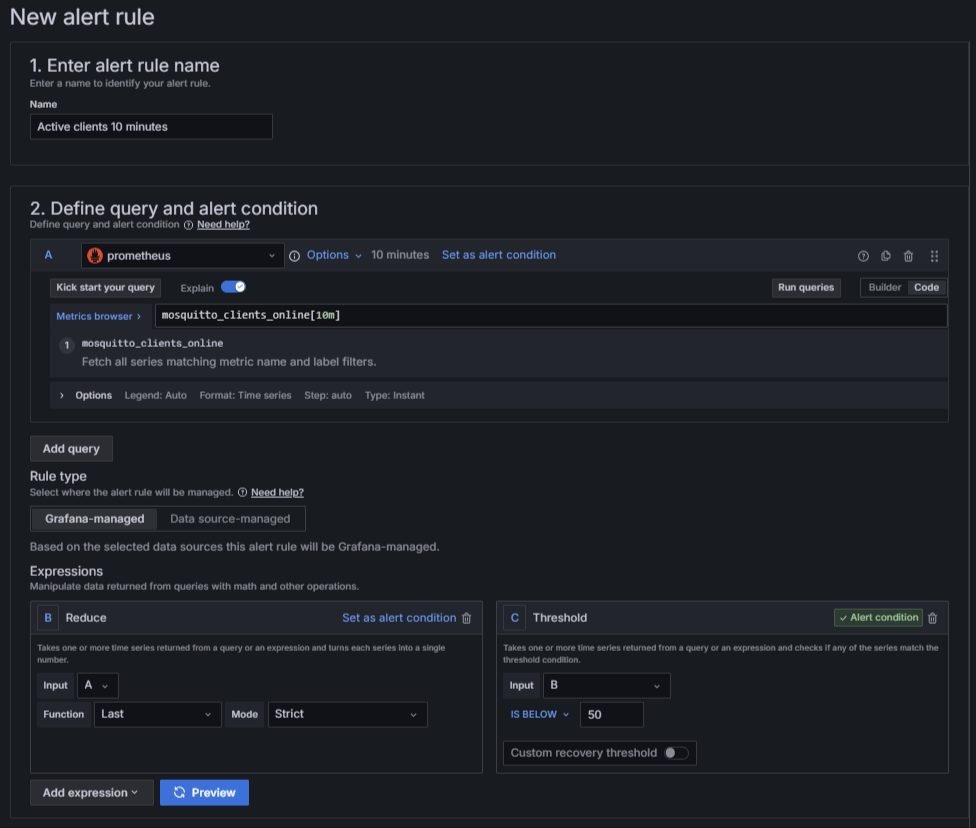Open the Reduce Function dropdown showing Last

pos(157,714)
